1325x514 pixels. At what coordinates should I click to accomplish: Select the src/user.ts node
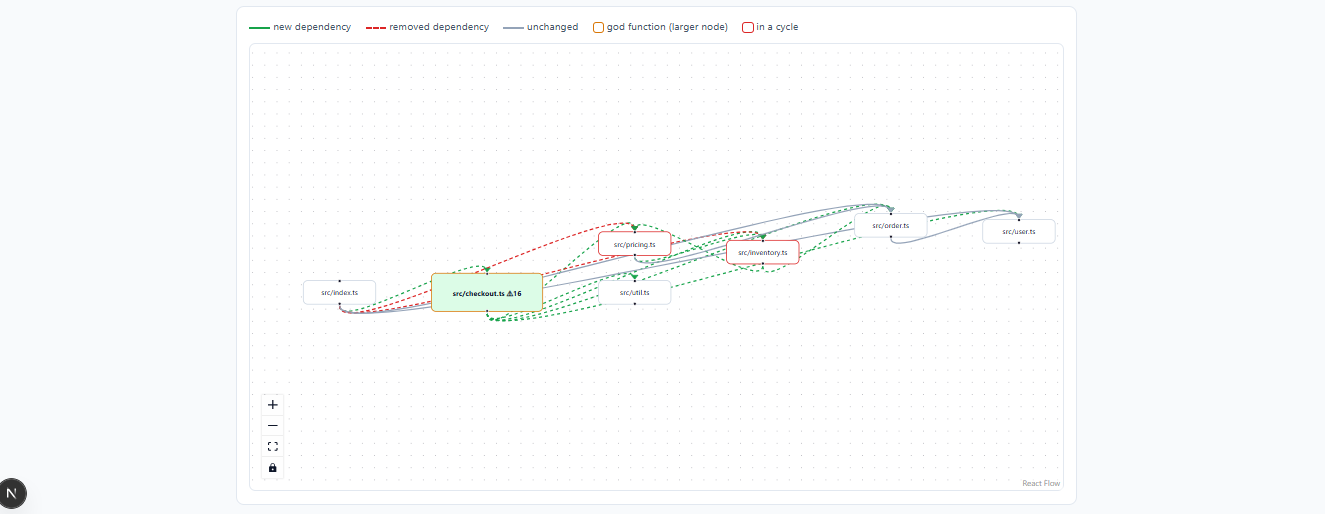point(1019,232)
